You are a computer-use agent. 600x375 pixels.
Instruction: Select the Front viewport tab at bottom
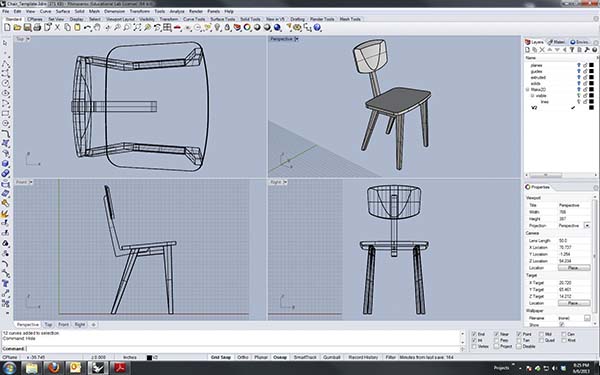(x=63, y=324)
